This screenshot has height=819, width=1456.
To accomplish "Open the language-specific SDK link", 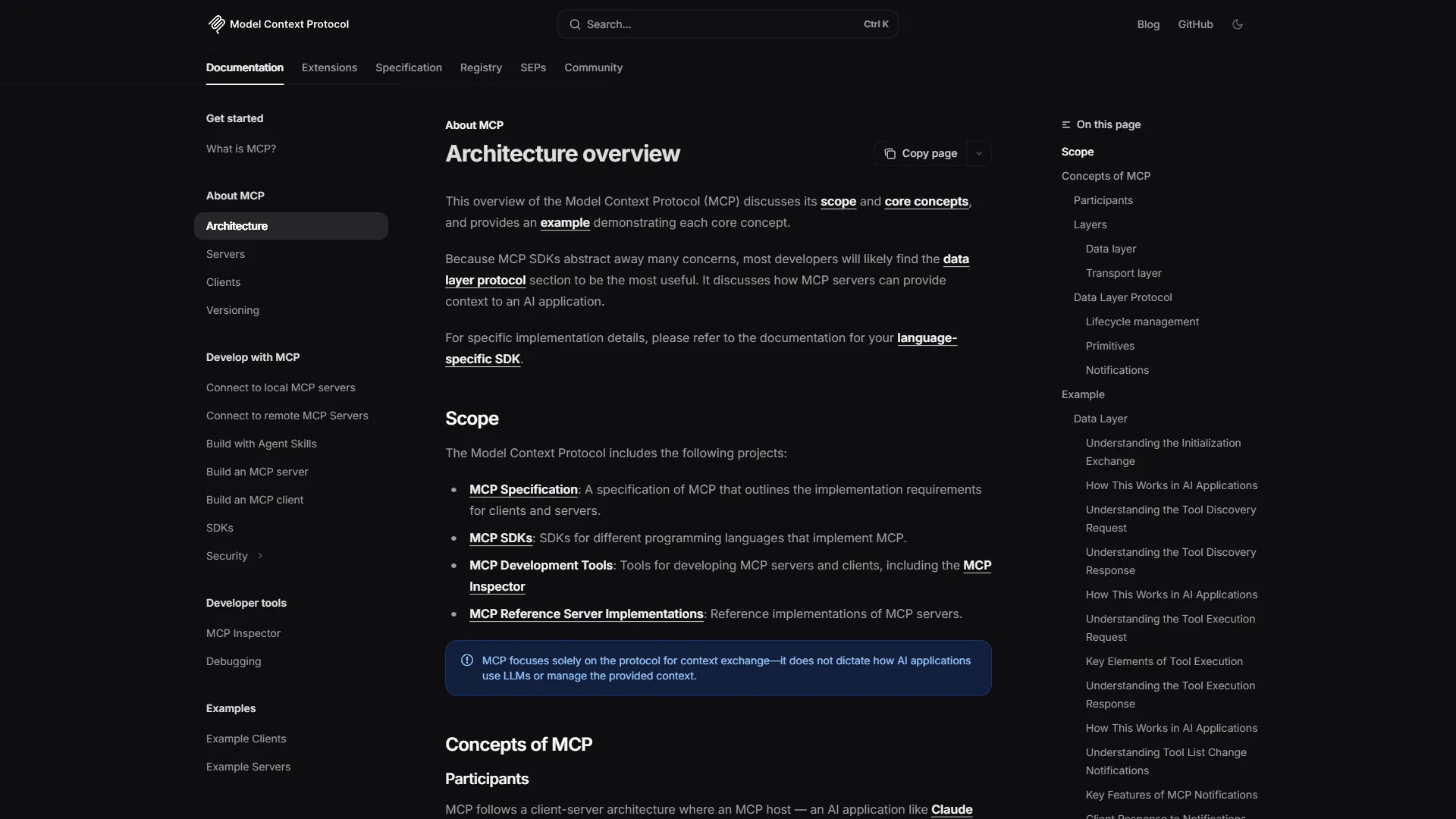I will 482,359.
